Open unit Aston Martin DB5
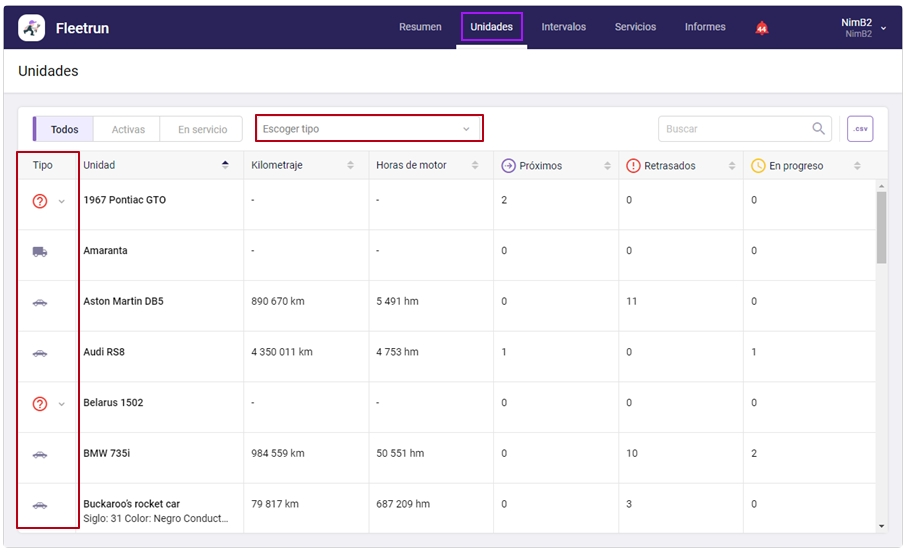 [123, 301]
